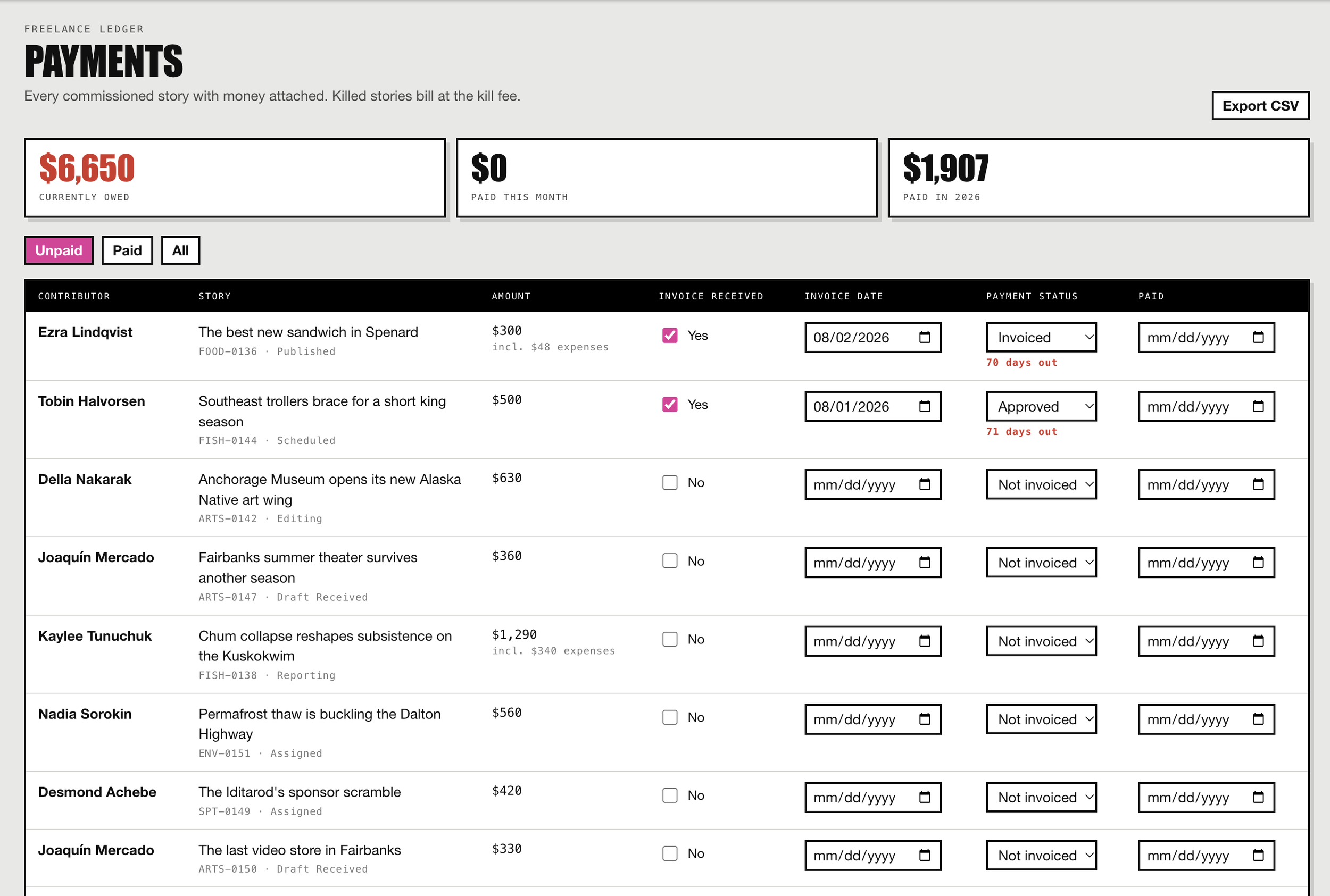Check invoice received for Desmond Achebe
The image size is (1330, 896).
point(670,795)
